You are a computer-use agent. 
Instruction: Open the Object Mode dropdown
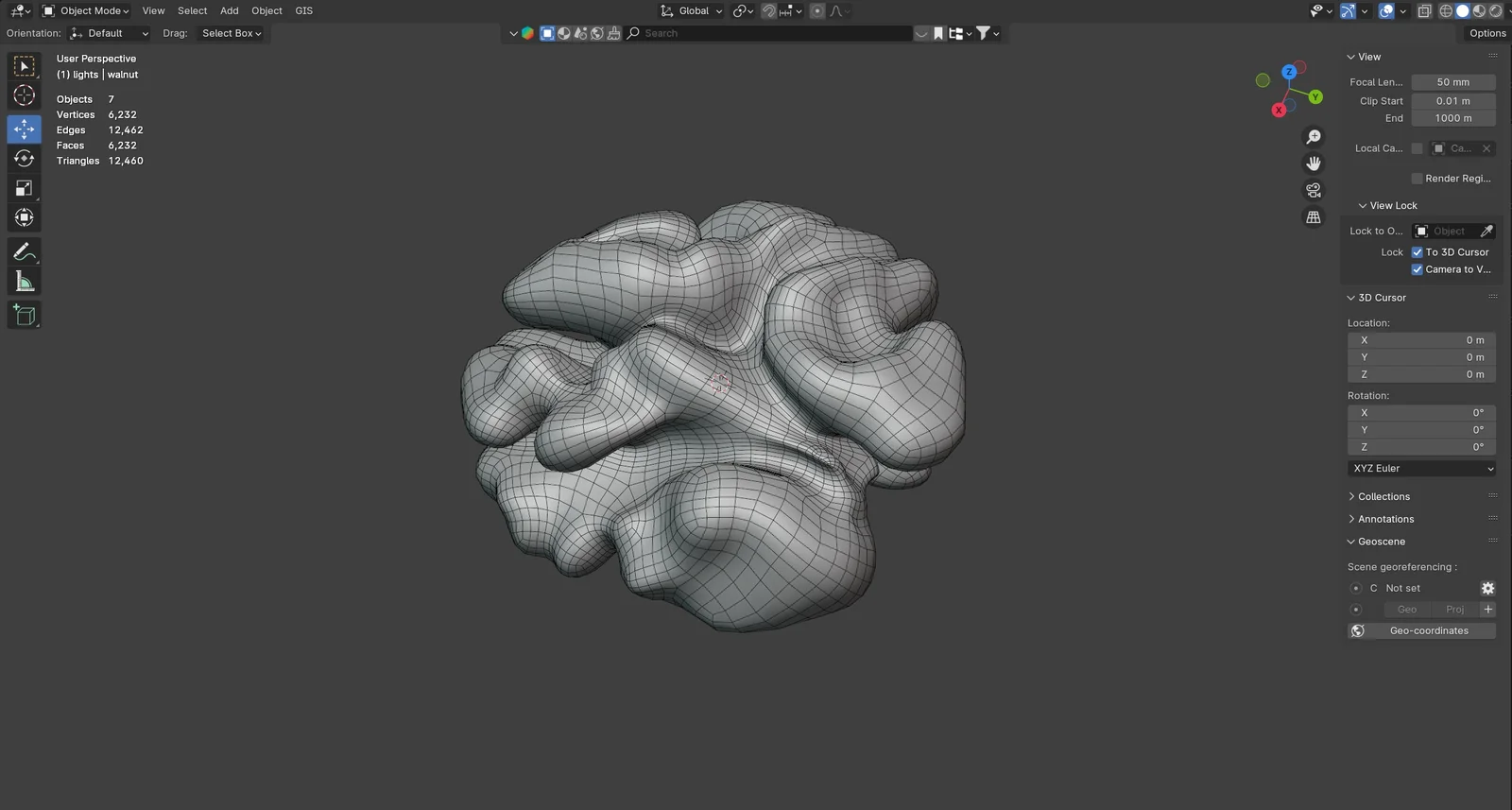click(x=87, y=11)
